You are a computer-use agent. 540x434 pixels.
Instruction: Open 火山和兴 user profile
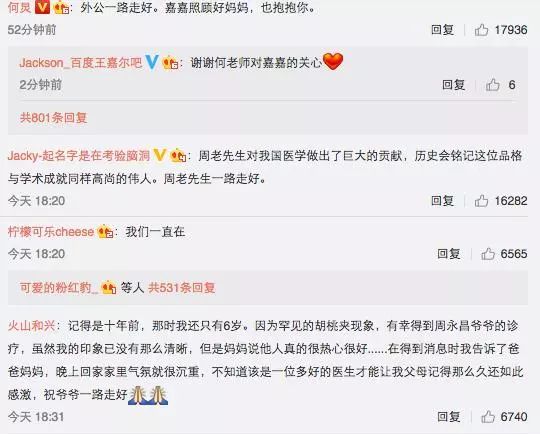tap(31, 326)
